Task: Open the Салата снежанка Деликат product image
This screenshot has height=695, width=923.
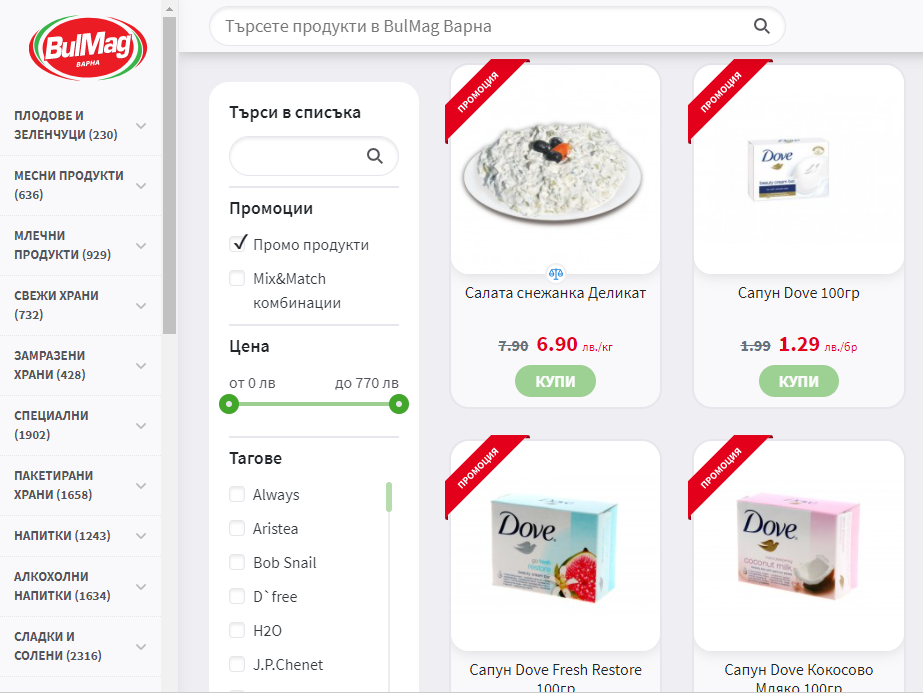Action: coord(555,169)
